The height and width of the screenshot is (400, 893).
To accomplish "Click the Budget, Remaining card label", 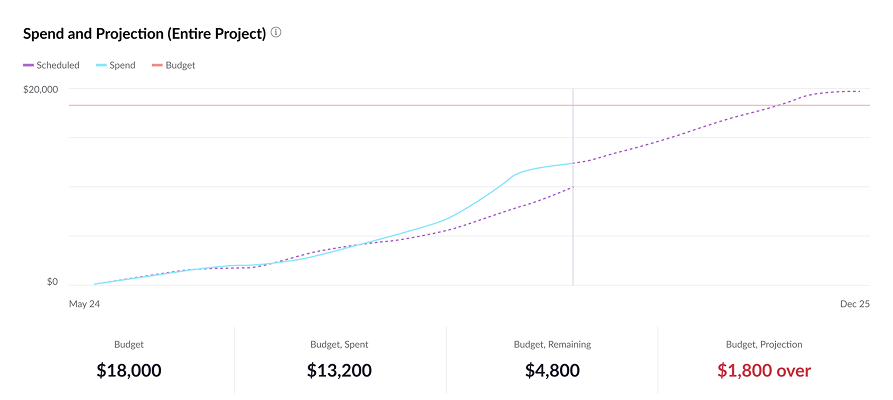I will pos(552,345).
